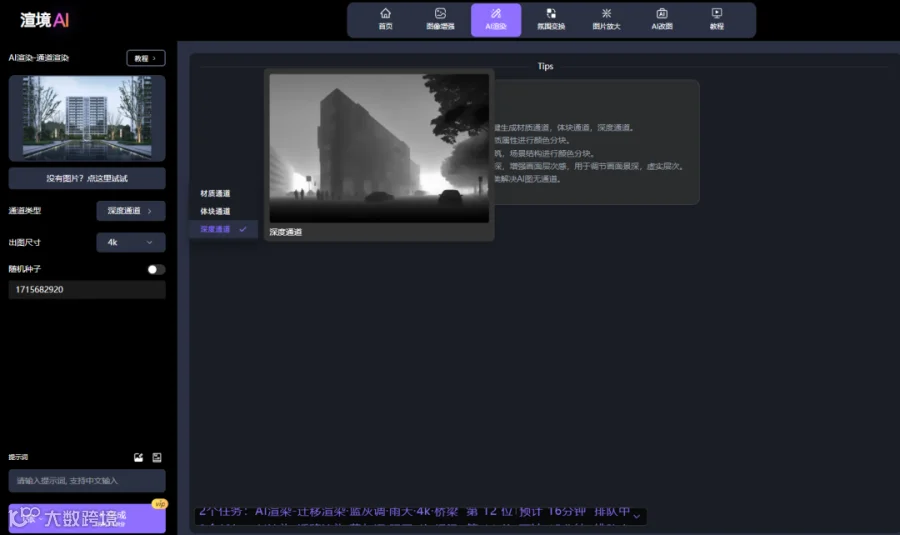This screenshot has width=900, height=535.
Task: Click the grayscale depth channel preview image
Action: click(x=379, y=148)
